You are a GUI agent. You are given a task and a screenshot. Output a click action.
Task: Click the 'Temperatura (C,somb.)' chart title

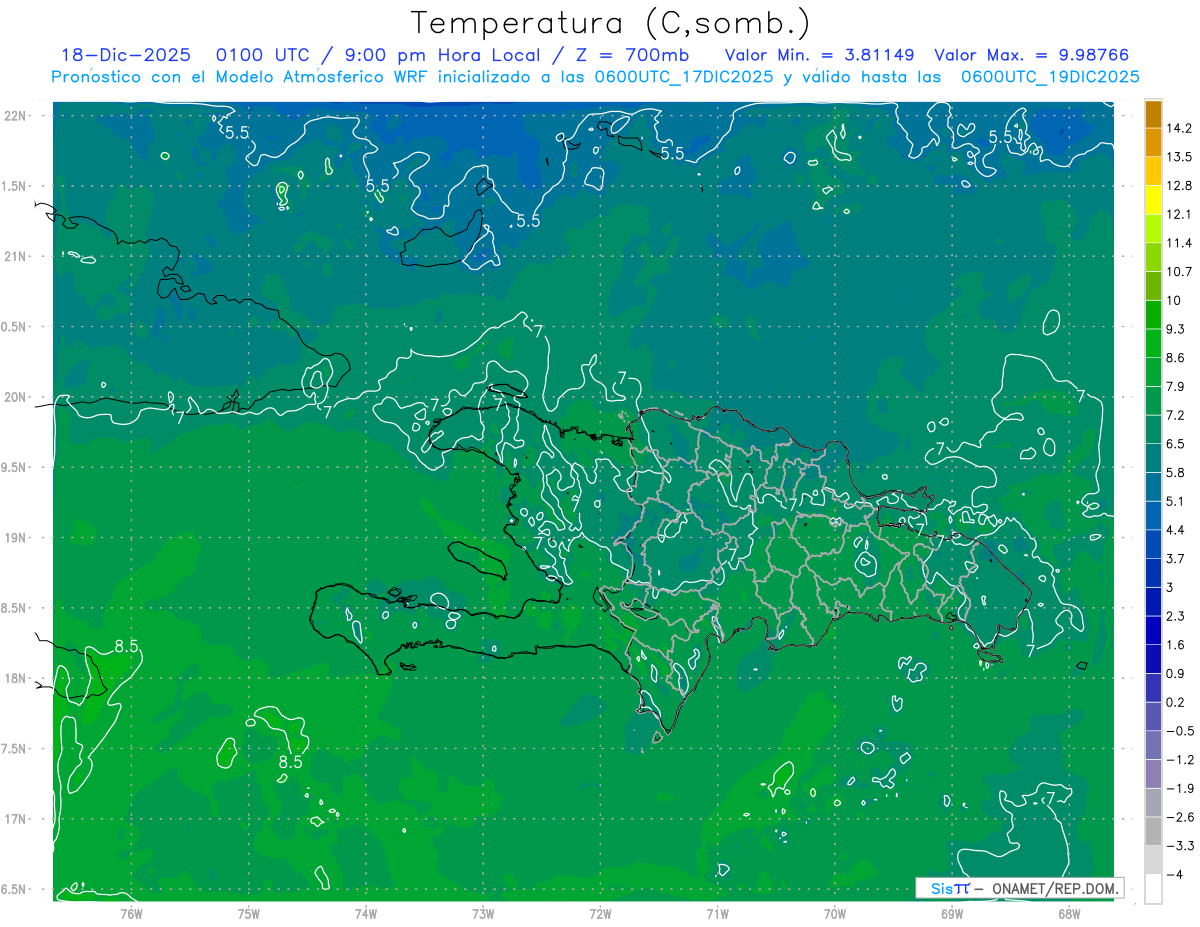click(x=611, y=23)
